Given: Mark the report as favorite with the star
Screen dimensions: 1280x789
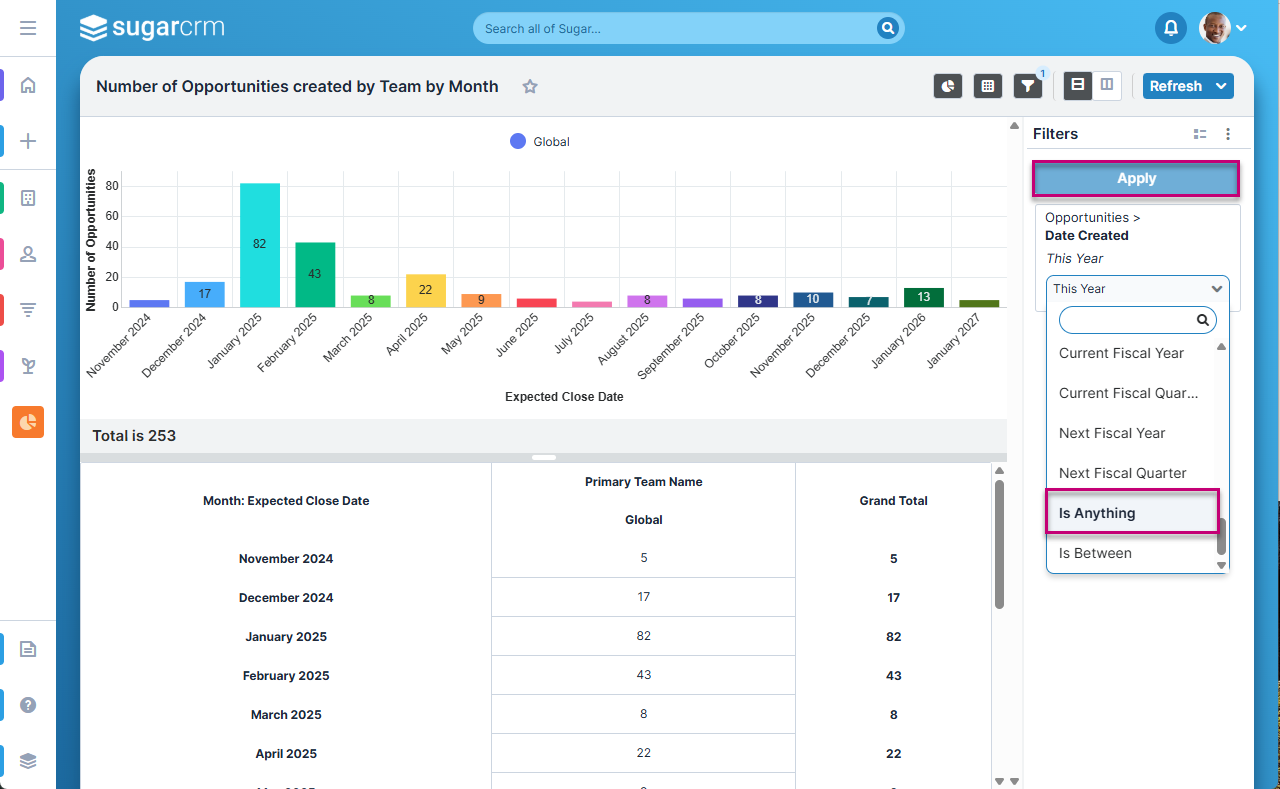Looking at the screenshot, I should tap(530, 87).
